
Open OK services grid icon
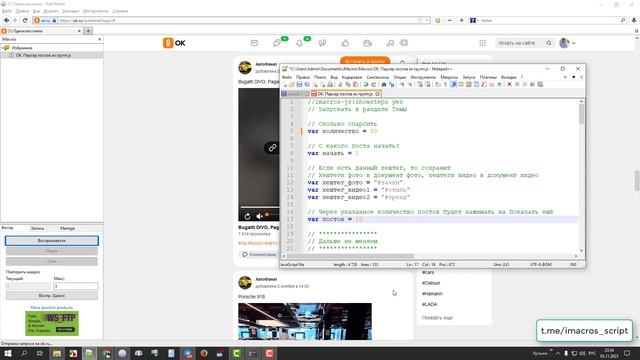(x=482, y=43)
